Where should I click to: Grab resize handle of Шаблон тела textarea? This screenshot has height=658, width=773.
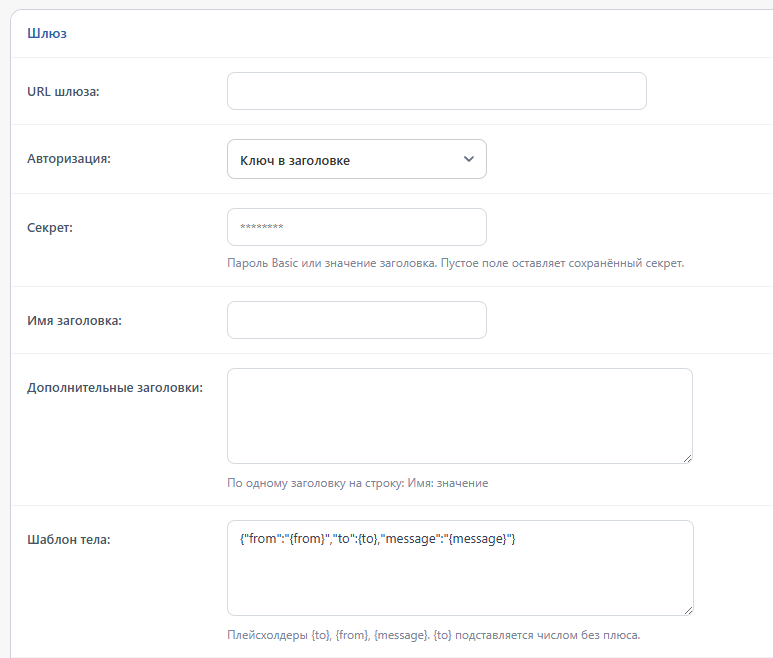point(689,611)
